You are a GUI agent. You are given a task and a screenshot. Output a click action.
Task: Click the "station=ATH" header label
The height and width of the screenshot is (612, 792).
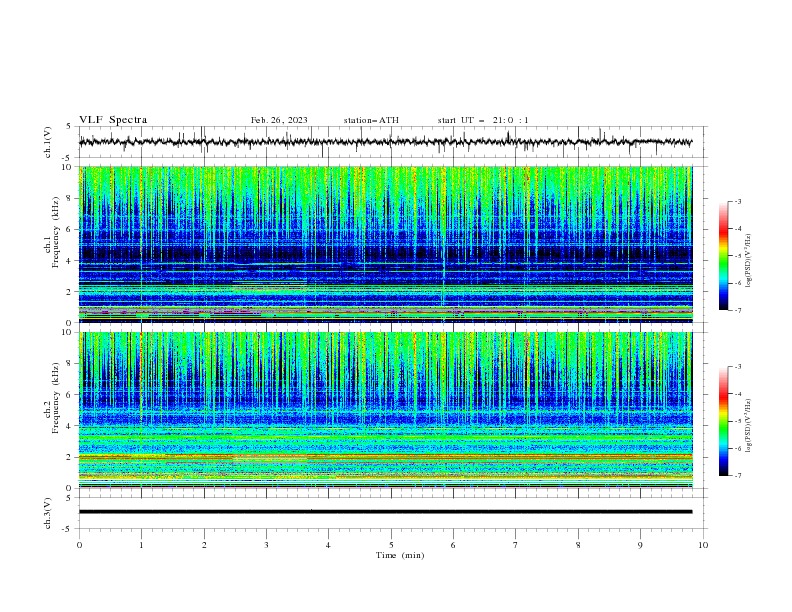[x=371, y=120]
